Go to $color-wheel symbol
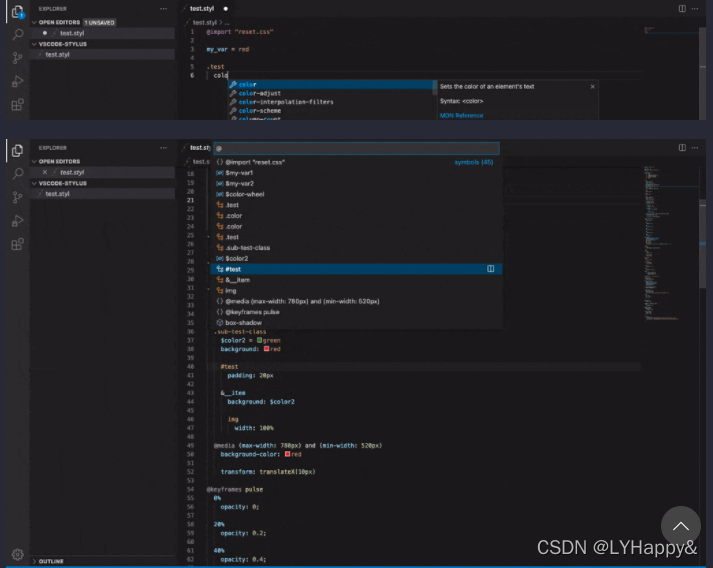Image resolution: width=713 pixels, height=568 pixels. pos(356,194)
